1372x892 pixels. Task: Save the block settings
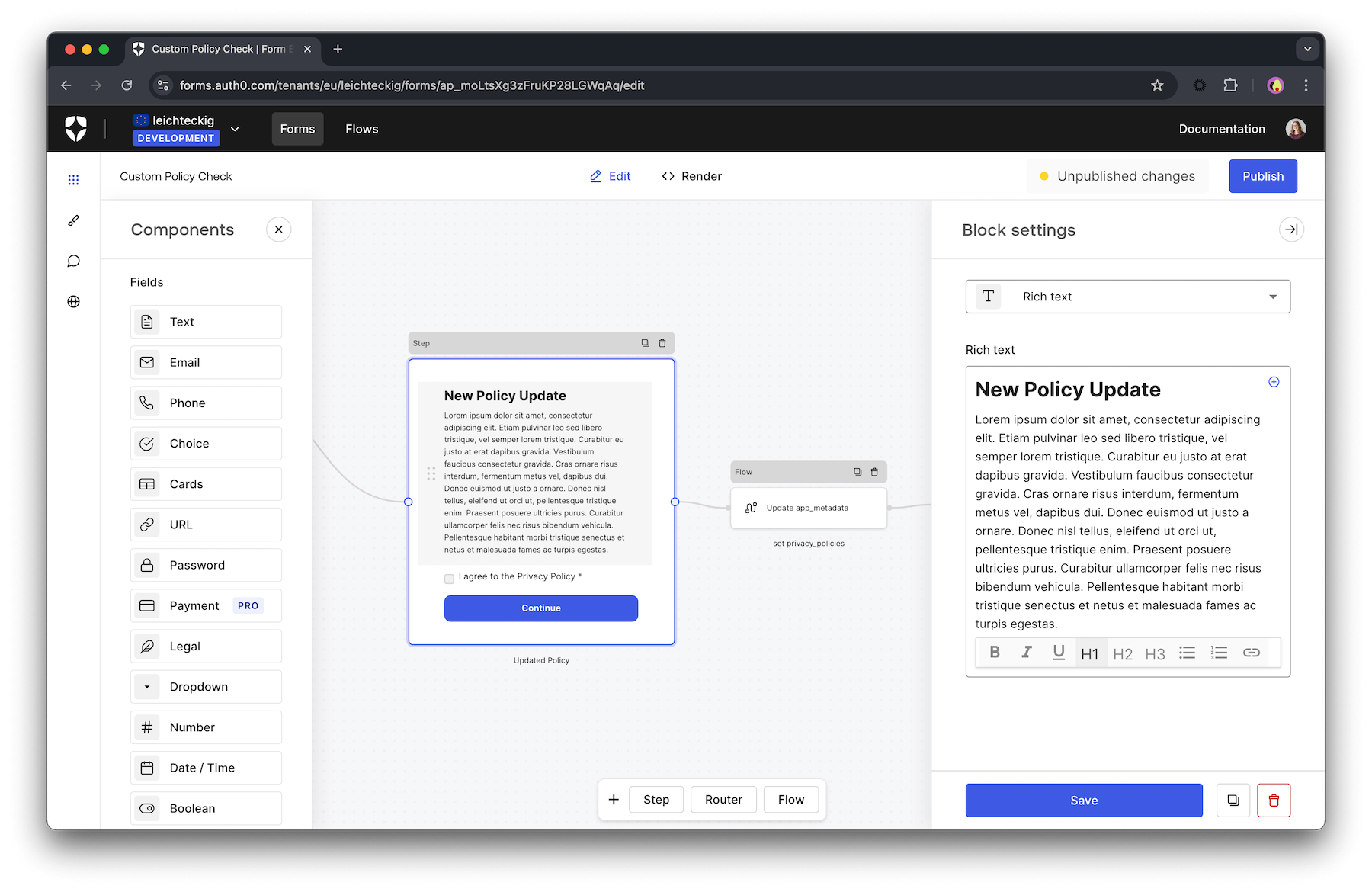click(x=1084, y=801)
